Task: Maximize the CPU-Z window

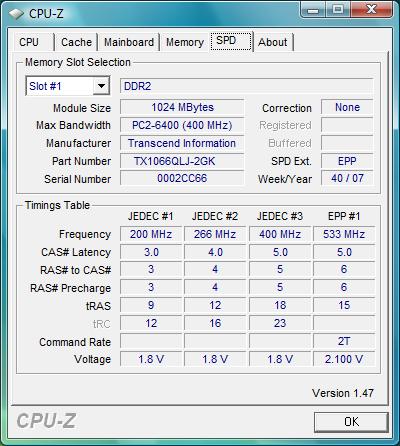Action: click(x=338, y=9)
